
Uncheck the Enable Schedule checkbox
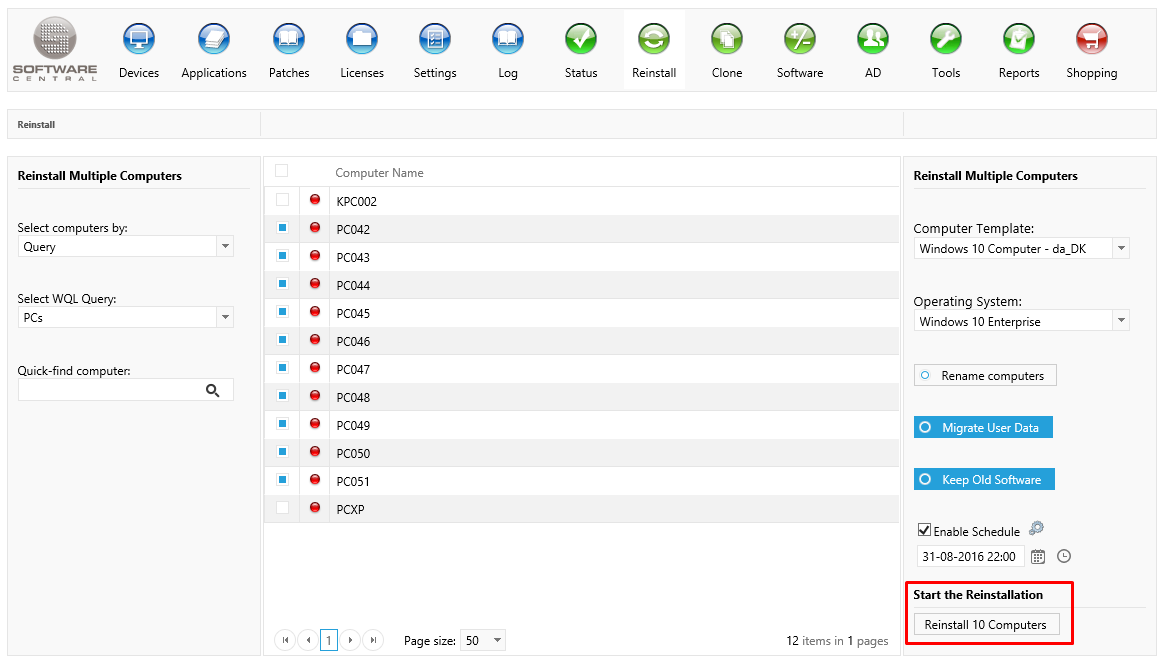pyautogui.click(x=924, y=531)
